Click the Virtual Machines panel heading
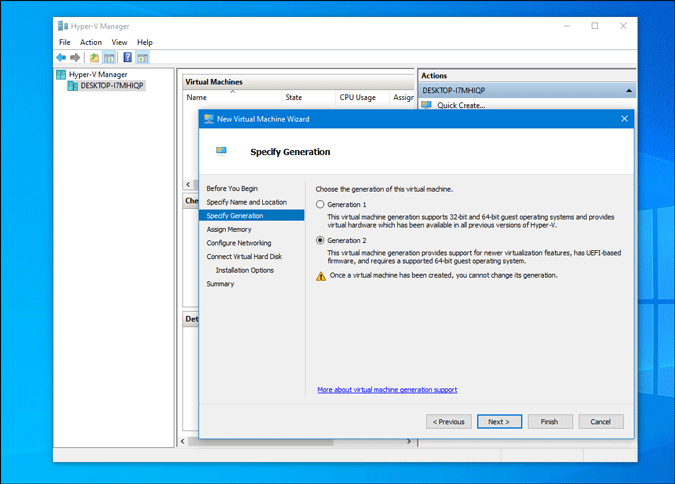This screenshot has width=675, height=484. point(214,82)
